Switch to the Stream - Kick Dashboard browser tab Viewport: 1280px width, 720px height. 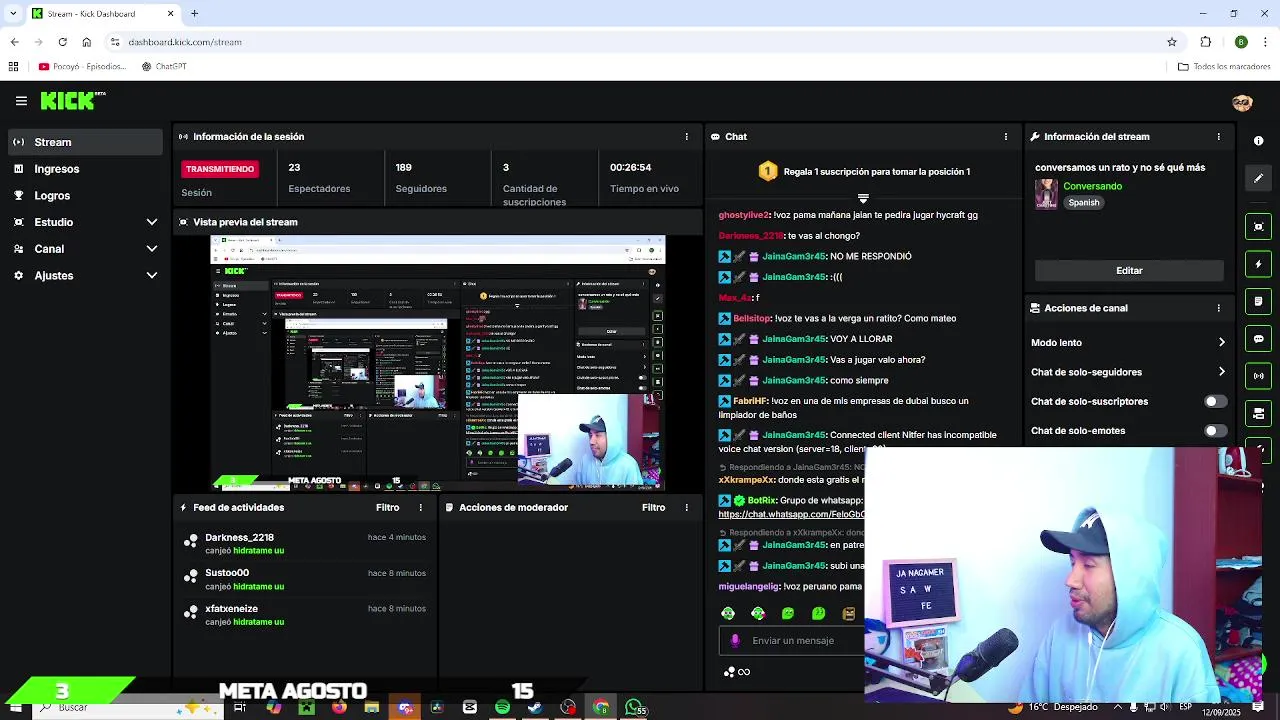point(103,14)
